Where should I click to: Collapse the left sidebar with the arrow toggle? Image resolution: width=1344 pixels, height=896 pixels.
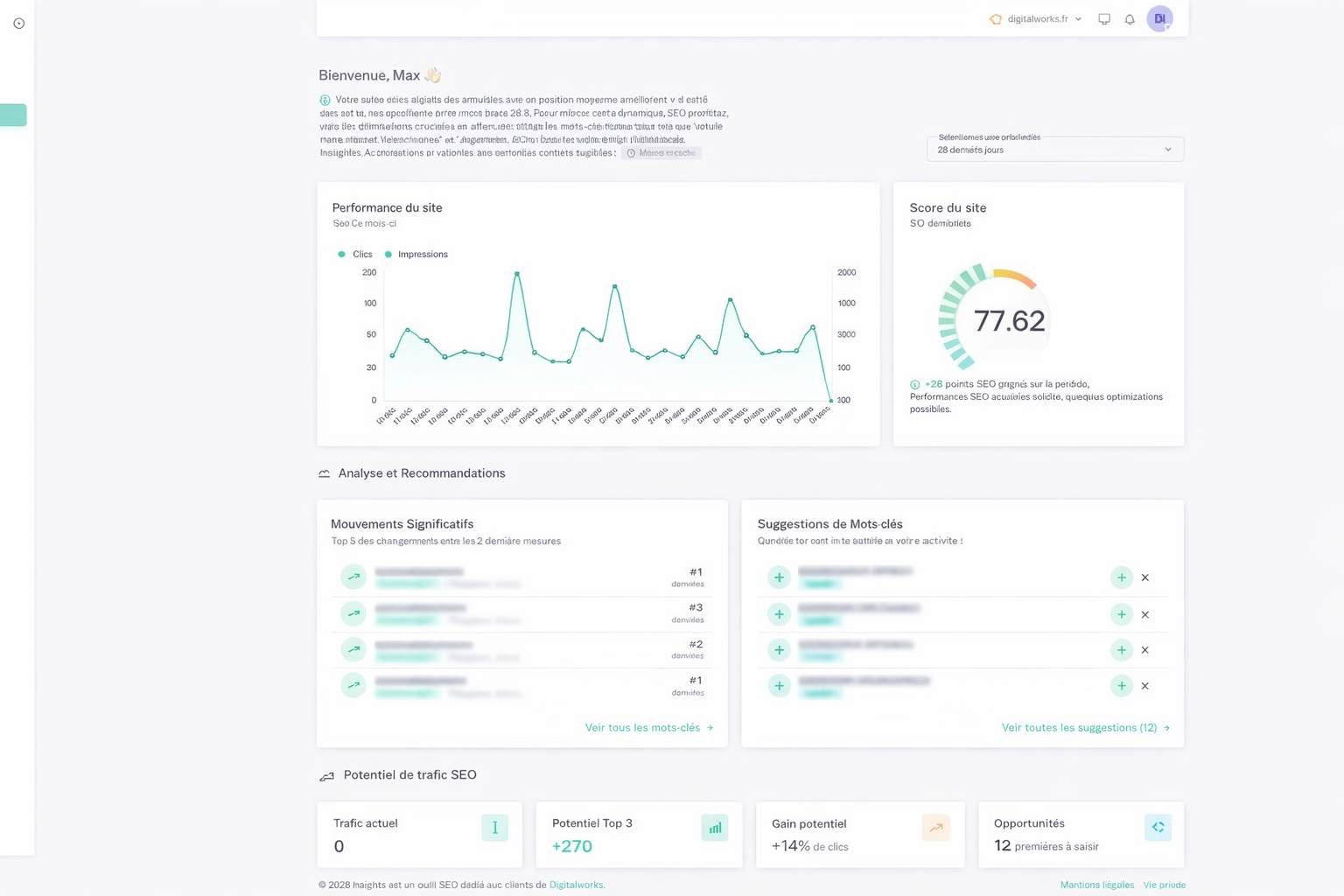19,24
